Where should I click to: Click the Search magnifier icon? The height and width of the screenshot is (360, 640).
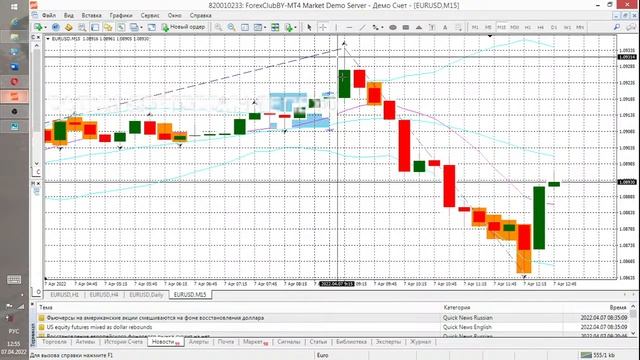[x=617, y=27]
